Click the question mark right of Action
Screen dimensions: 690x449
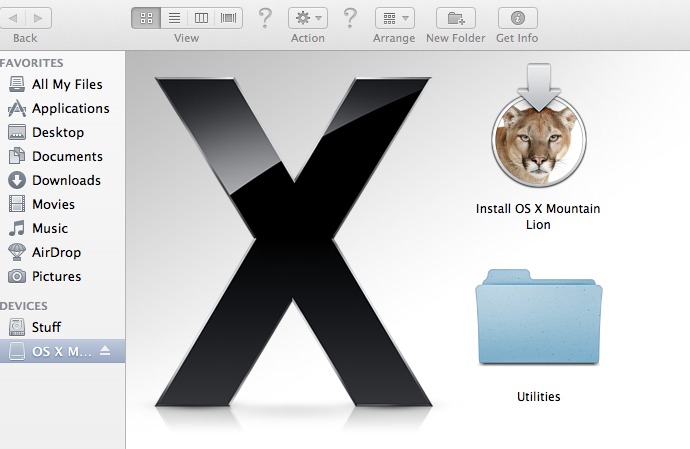coord(350,18)
